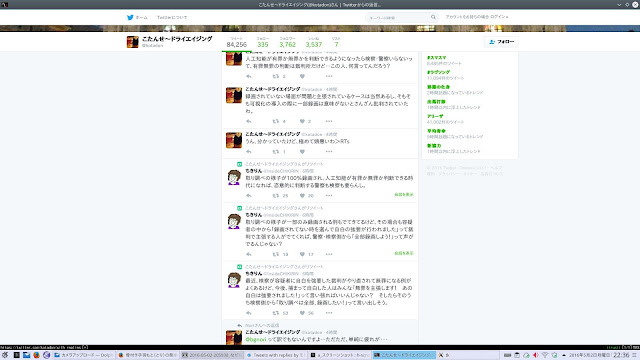Switch to 2016-05-02-205938 taskbar window
Screen dimensions: 640x360
(211, 355)
